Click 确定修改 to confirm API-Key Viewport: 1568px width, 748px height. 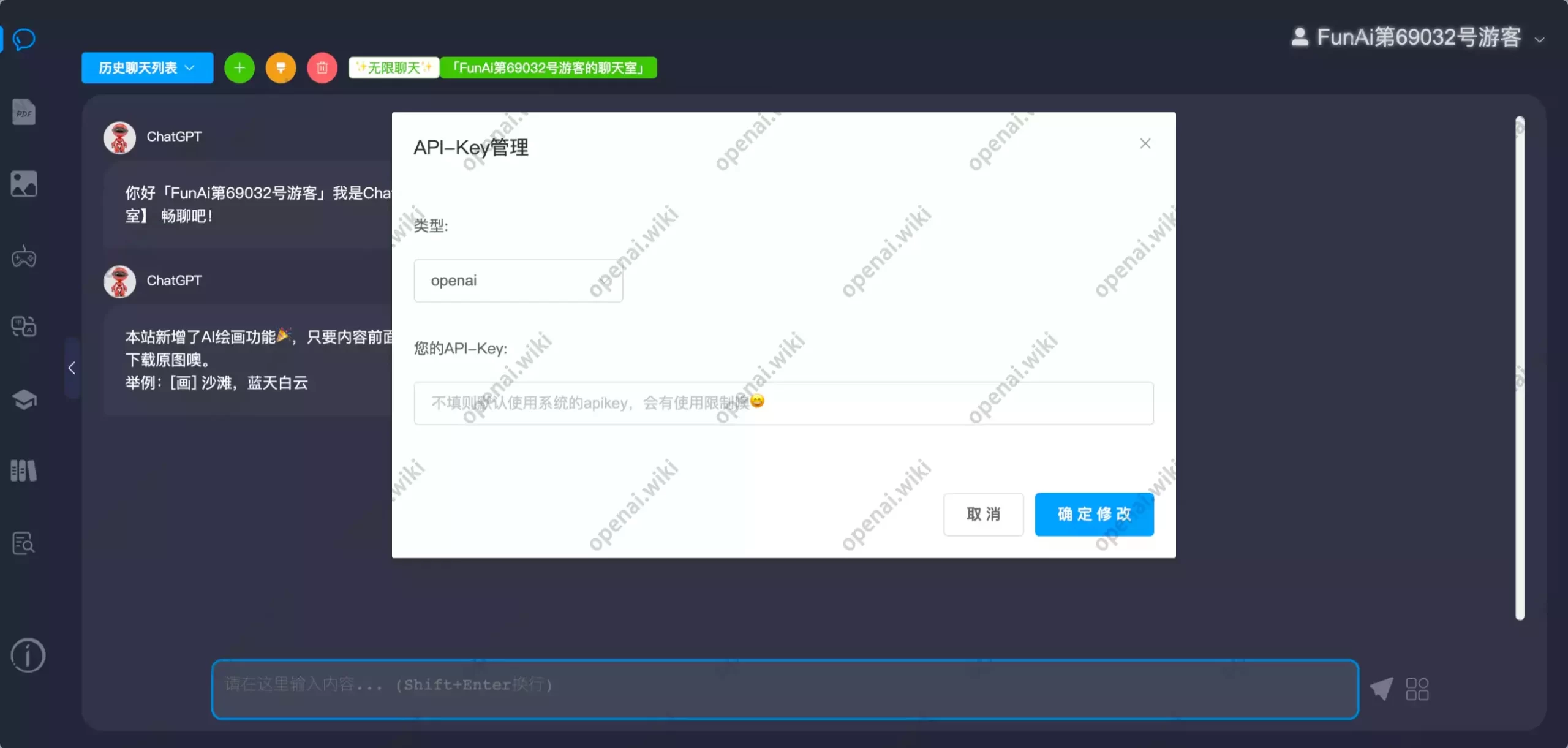pyautogui.click(x=1093, y=514)
